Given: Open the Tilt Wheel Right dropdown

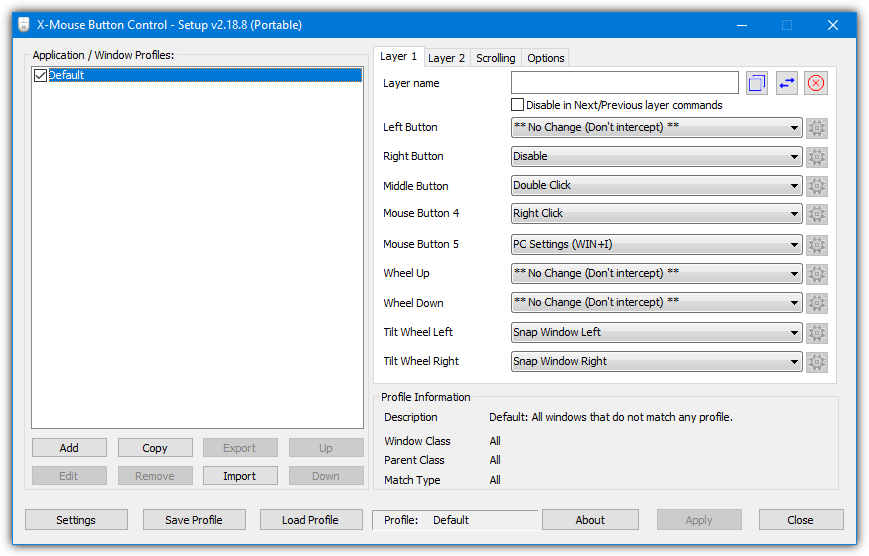Looking at the screenshot, I should [656, 361].
